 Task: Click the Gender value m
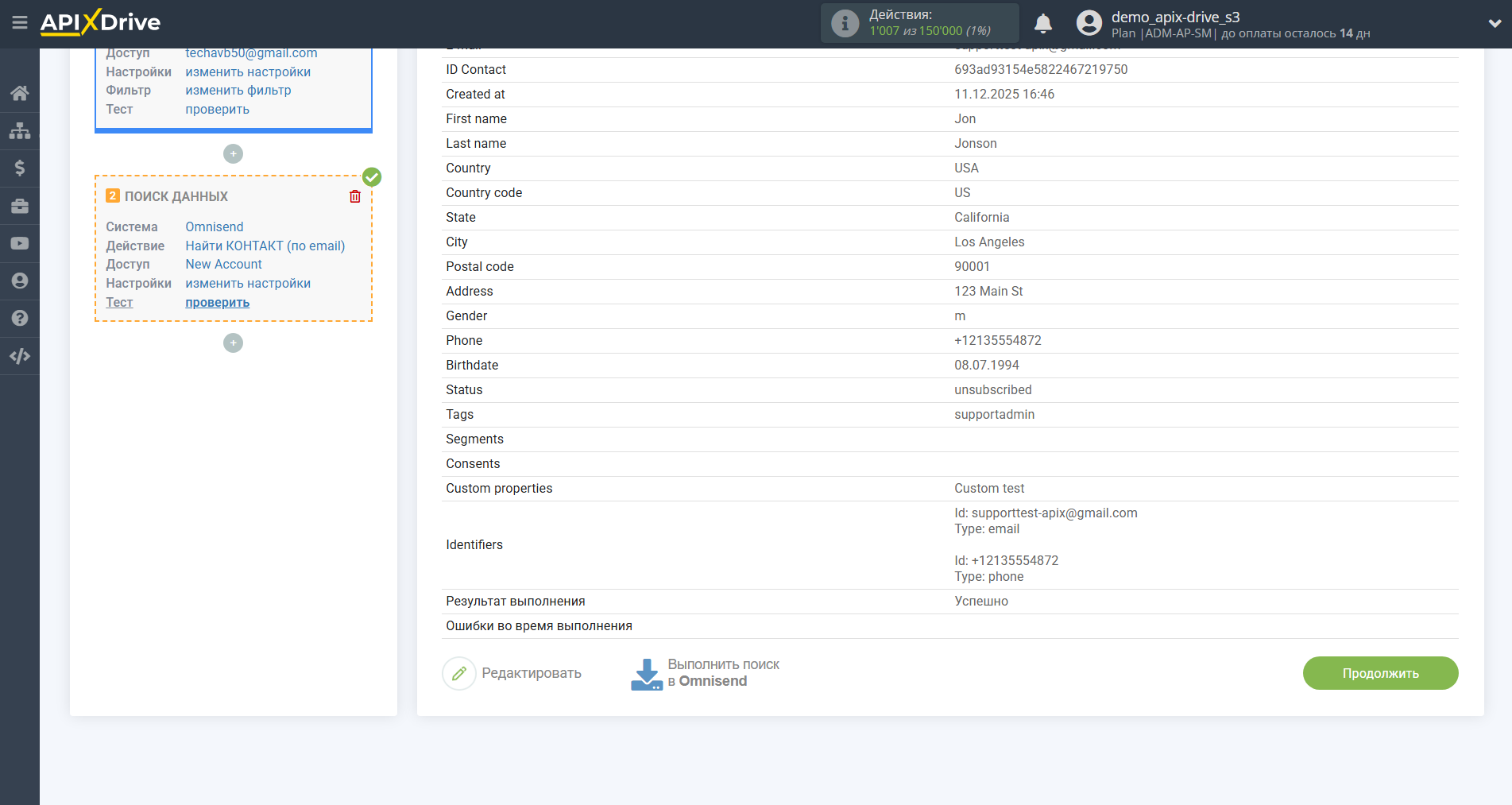[x=960, y=315]
